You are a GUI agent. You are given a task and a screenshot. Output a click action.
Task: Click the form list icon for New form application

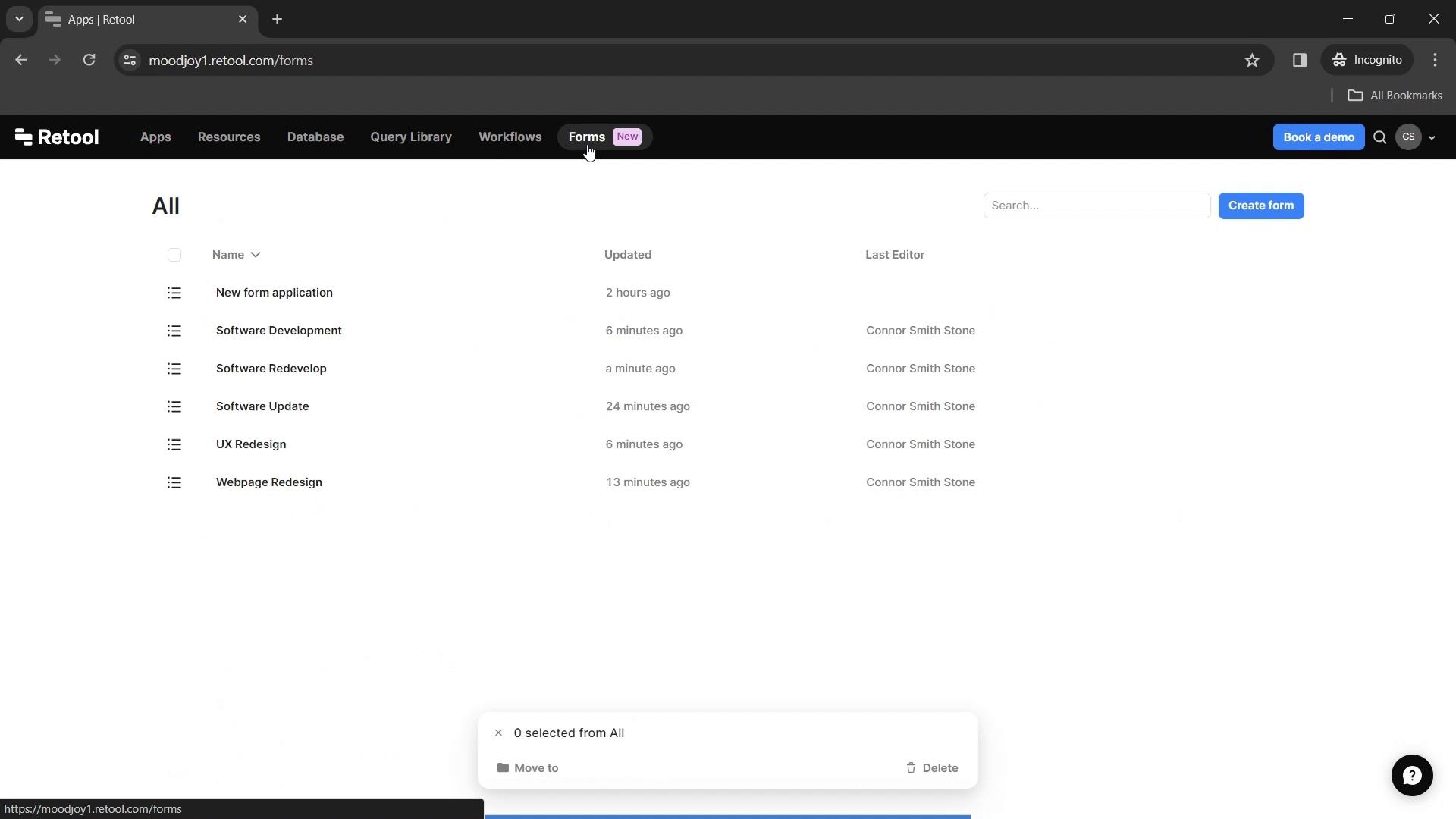pos(174,292)
